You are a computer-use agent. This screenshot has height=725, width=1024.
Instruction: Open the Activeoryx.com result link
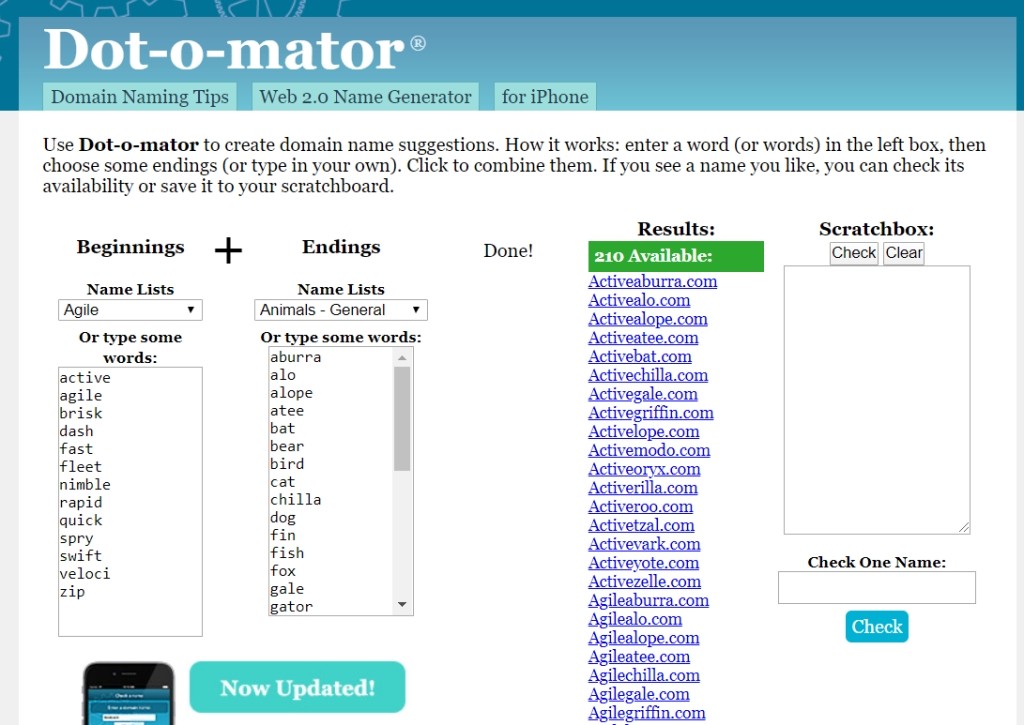(644, 470)
